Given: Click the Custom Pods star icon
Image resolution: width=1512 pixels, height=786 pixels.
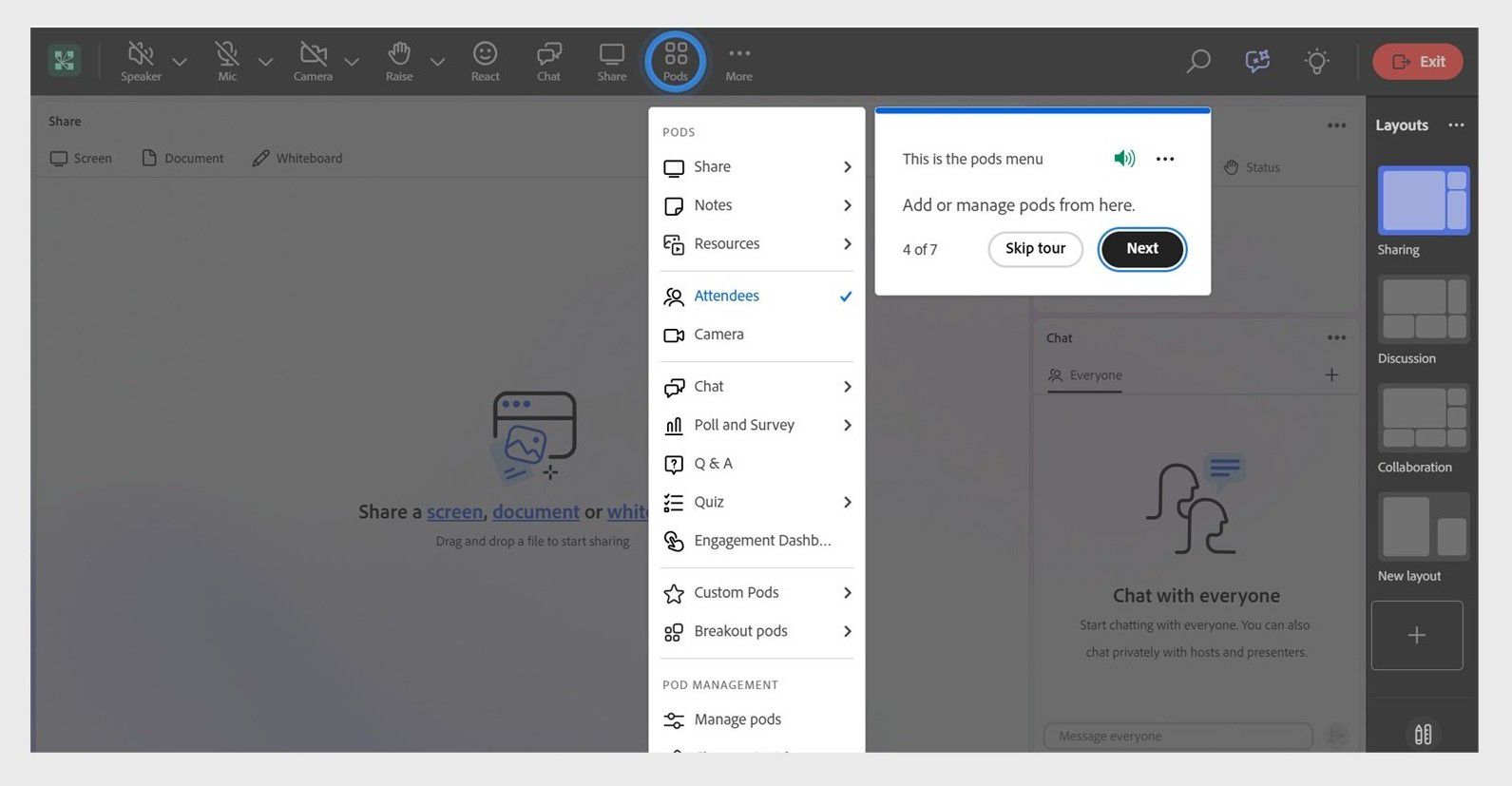Looking at the screenshot, I should click(x=674, y=594).
